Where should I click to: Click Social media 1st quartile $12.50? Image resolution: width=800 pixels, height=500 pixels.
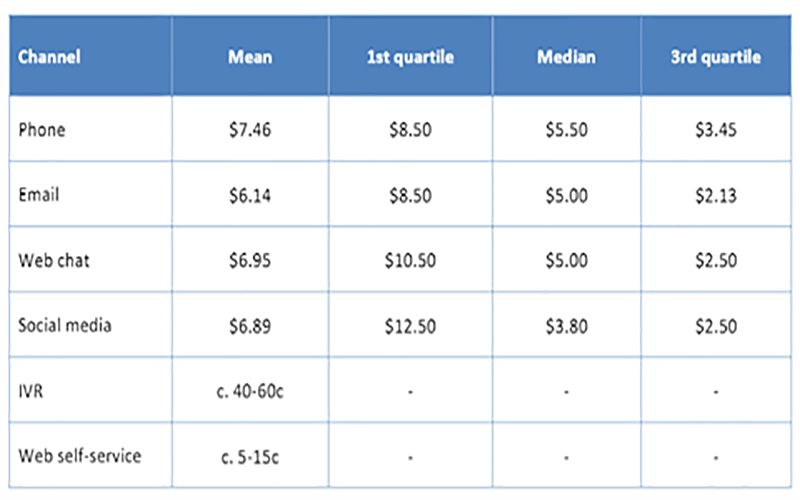click(410, 326)
